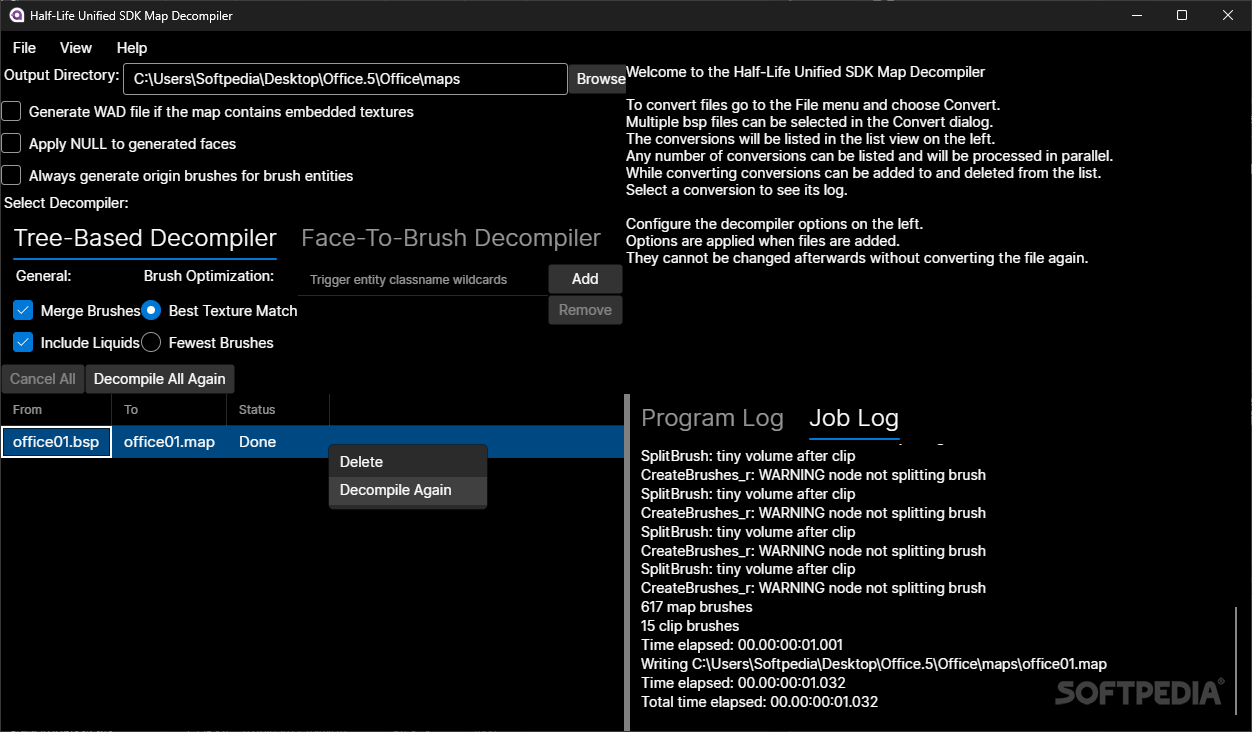The width and height of the screenshot is (1252, 732).
Task: Click the Remove wildcard button
Action: (585, 310)
